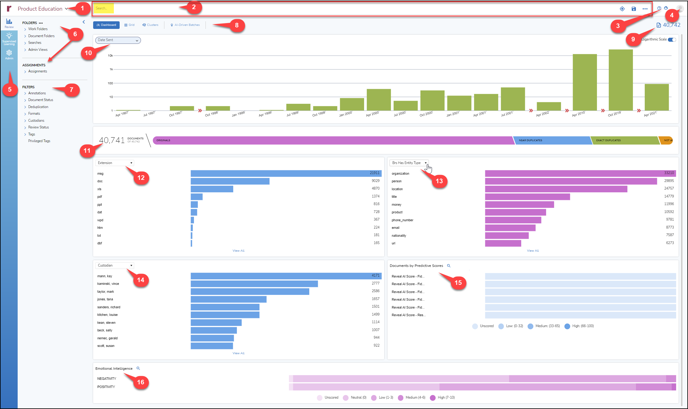The height and width of the screenshot is (409, 688).
Task: Open the Folders more options ellipsis
Action: pyautogui.click(x=41, y=23)
